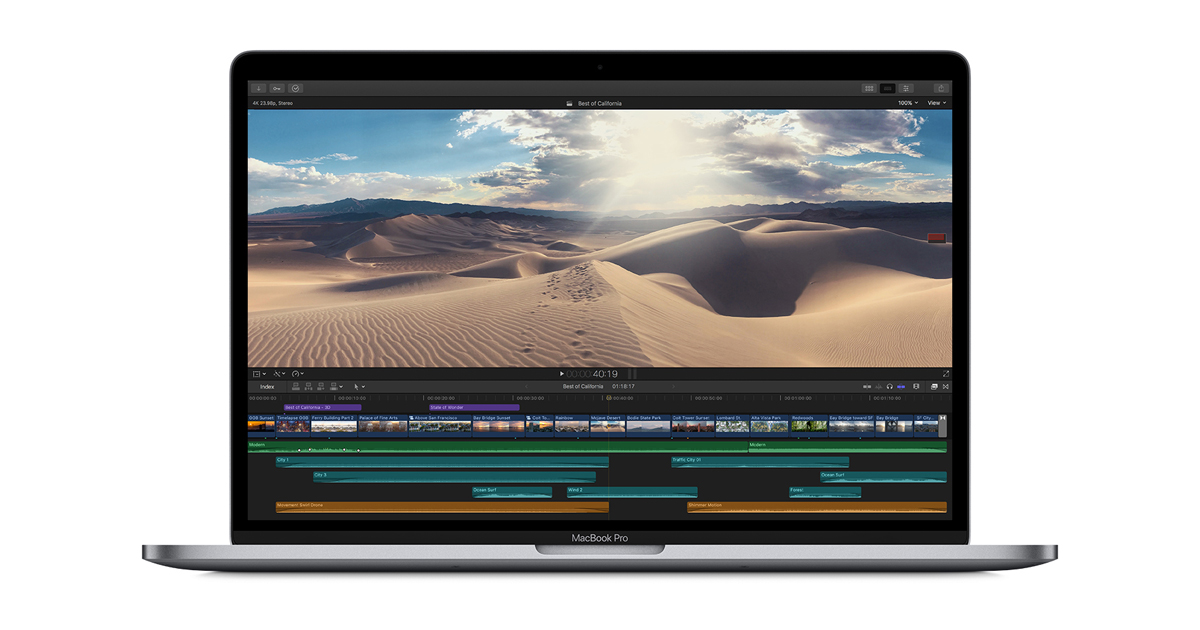Enable audio skimming in the timeline toolbar

click(877, 386)
